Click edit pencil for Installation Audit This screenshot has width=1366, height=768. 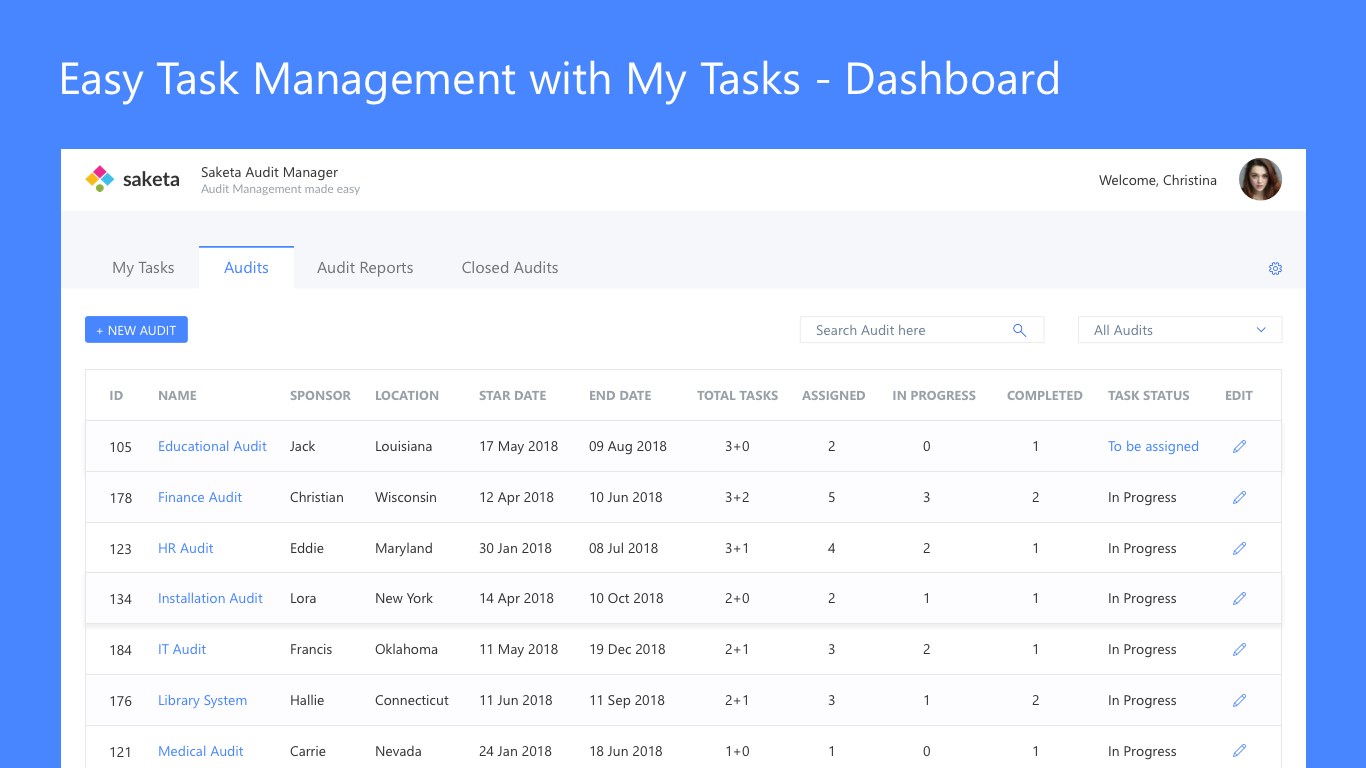coord(1239,598)
